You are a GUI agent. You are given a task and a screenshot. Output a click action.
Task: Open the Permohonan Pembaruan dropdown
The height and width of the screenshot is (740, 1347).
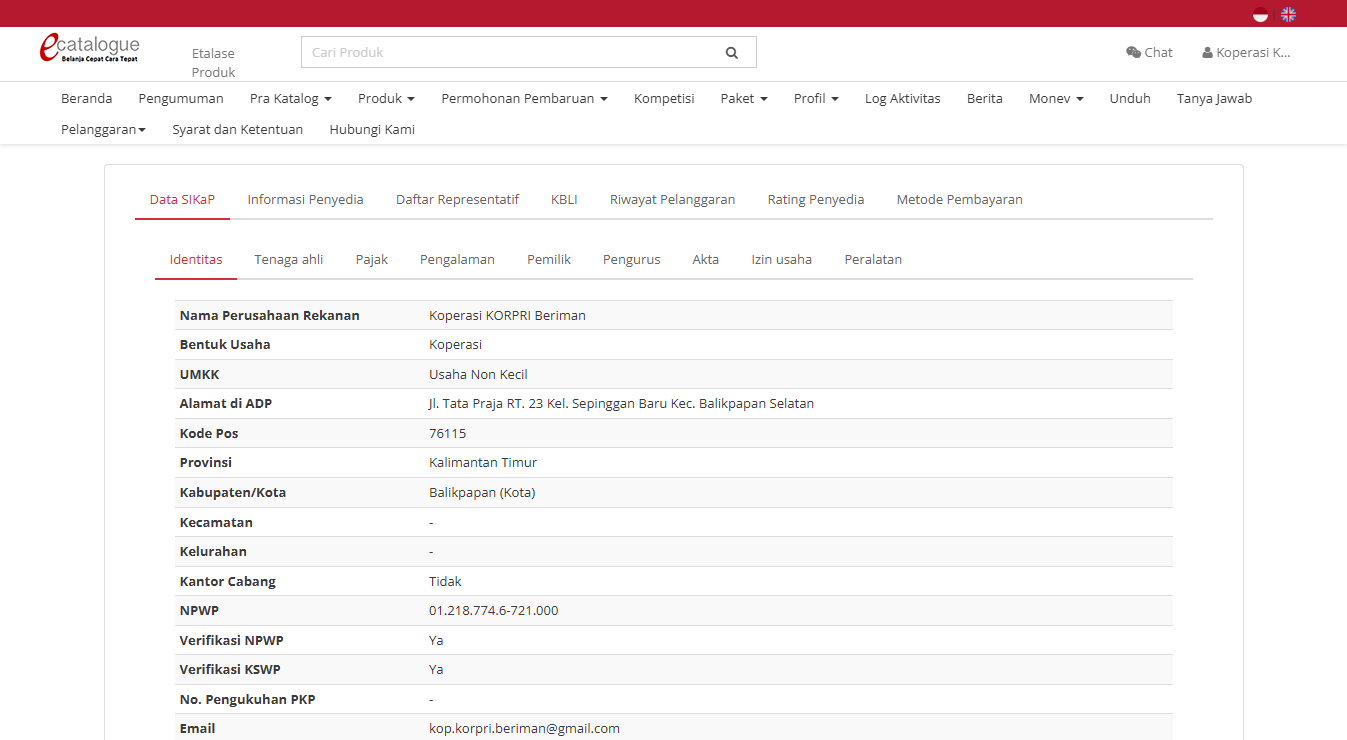pyautogui.click(x=524, y=98)
